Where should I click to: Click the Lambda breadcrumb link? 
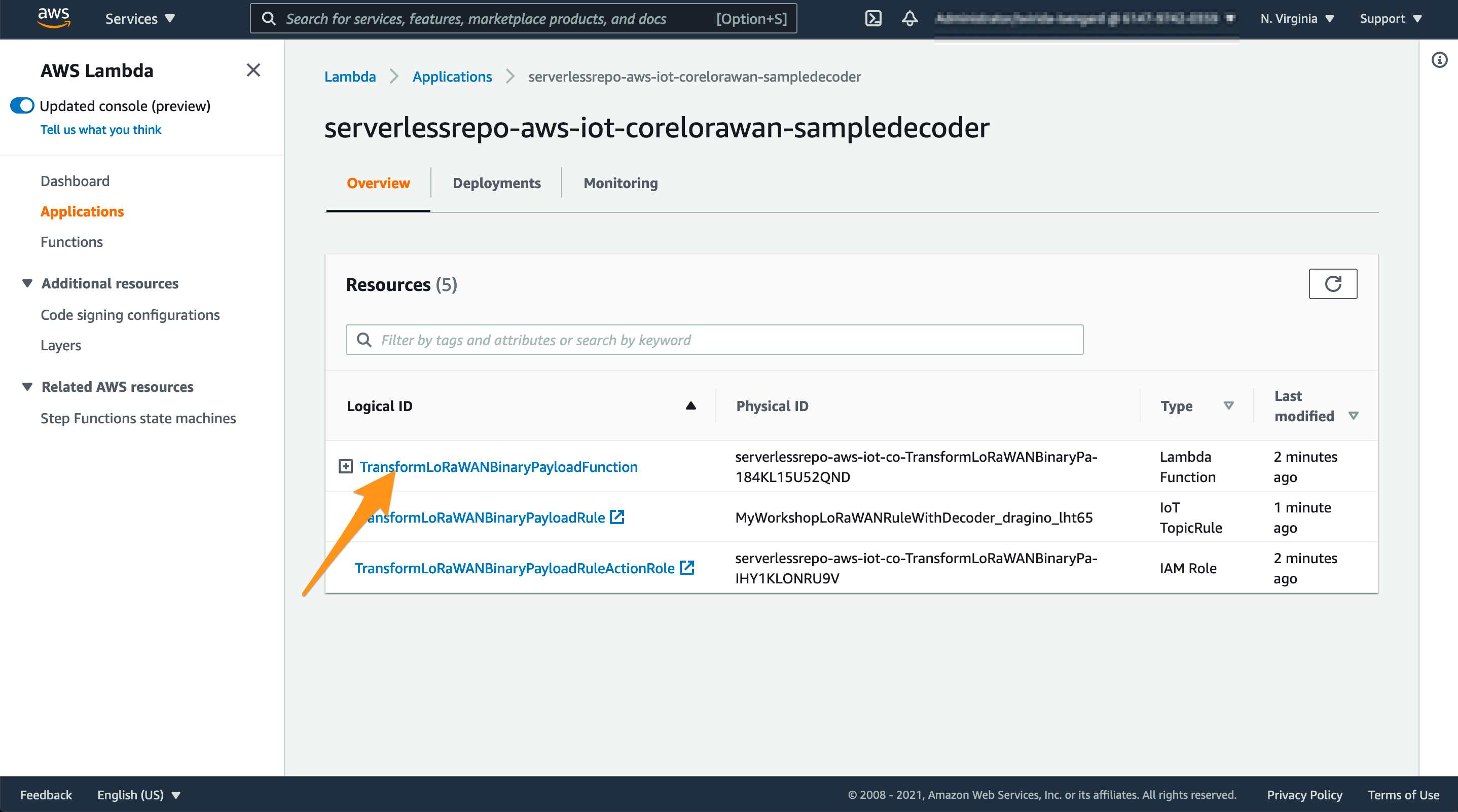[x=350, y=77]
